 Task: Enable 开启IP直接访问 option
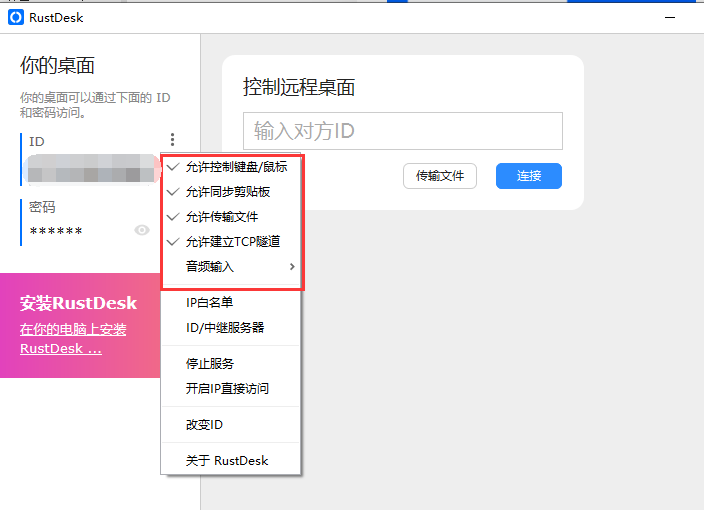tap(227, 389)
